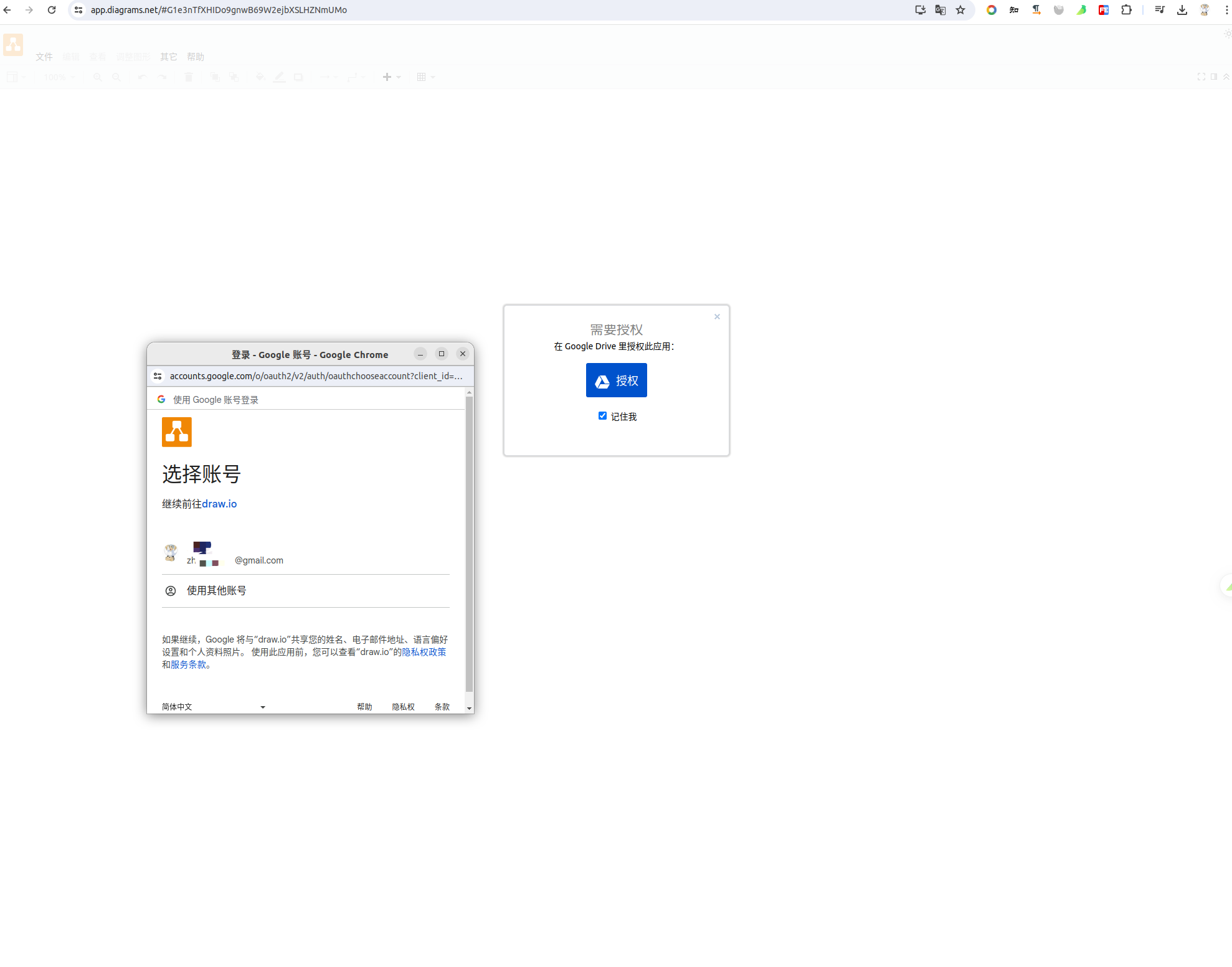Image resolution: width=1232 pixels, height=967 pixels.
Task: Open the Chrome extensions puzzle icon
Action: [x=1126, y=10]
